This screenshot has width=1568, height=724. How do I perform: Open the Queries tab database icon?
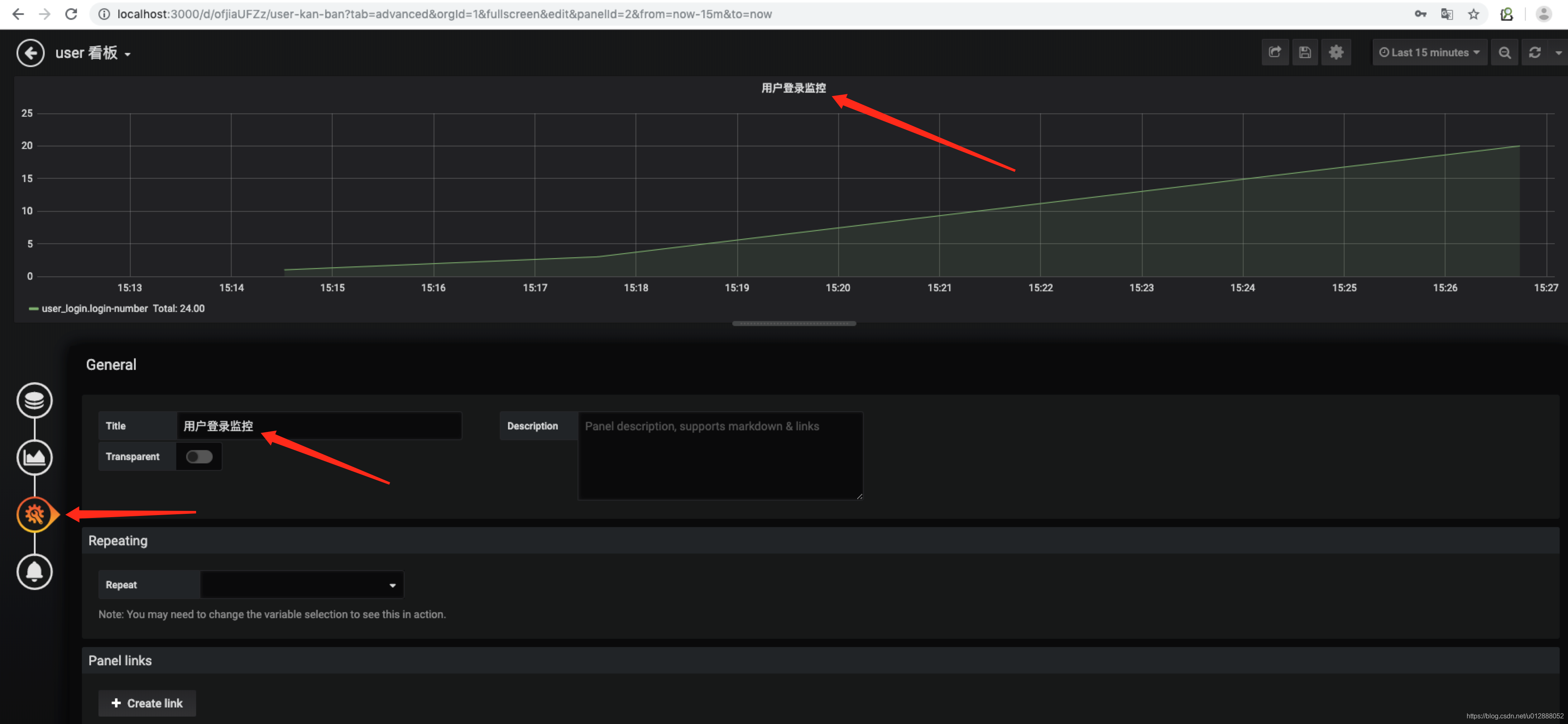pyautogui.click(x=35, y=400)
